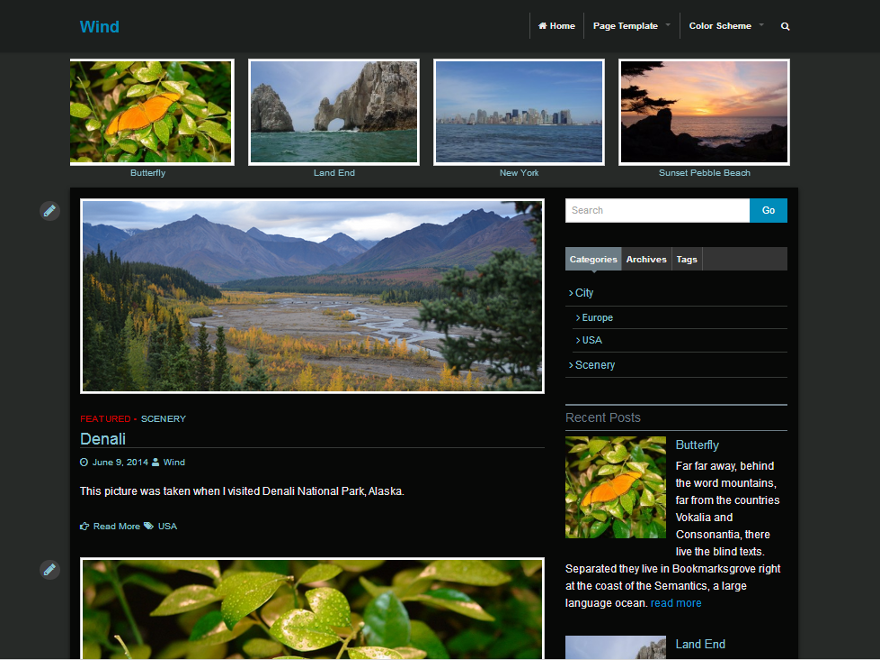Click the New York skyline thumbnail
The height and width of the screenshot is (660, 880).
pos(519,112)
